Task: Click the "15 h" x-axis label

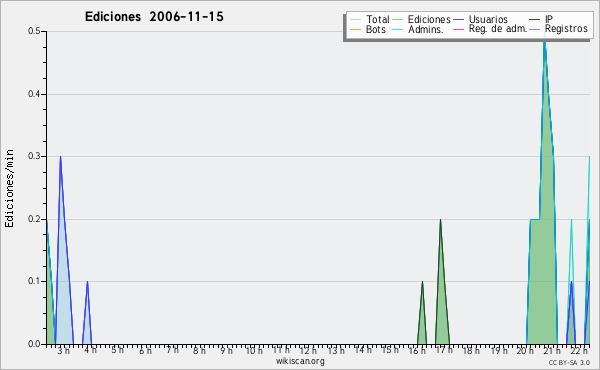Action: click(390, 350)
